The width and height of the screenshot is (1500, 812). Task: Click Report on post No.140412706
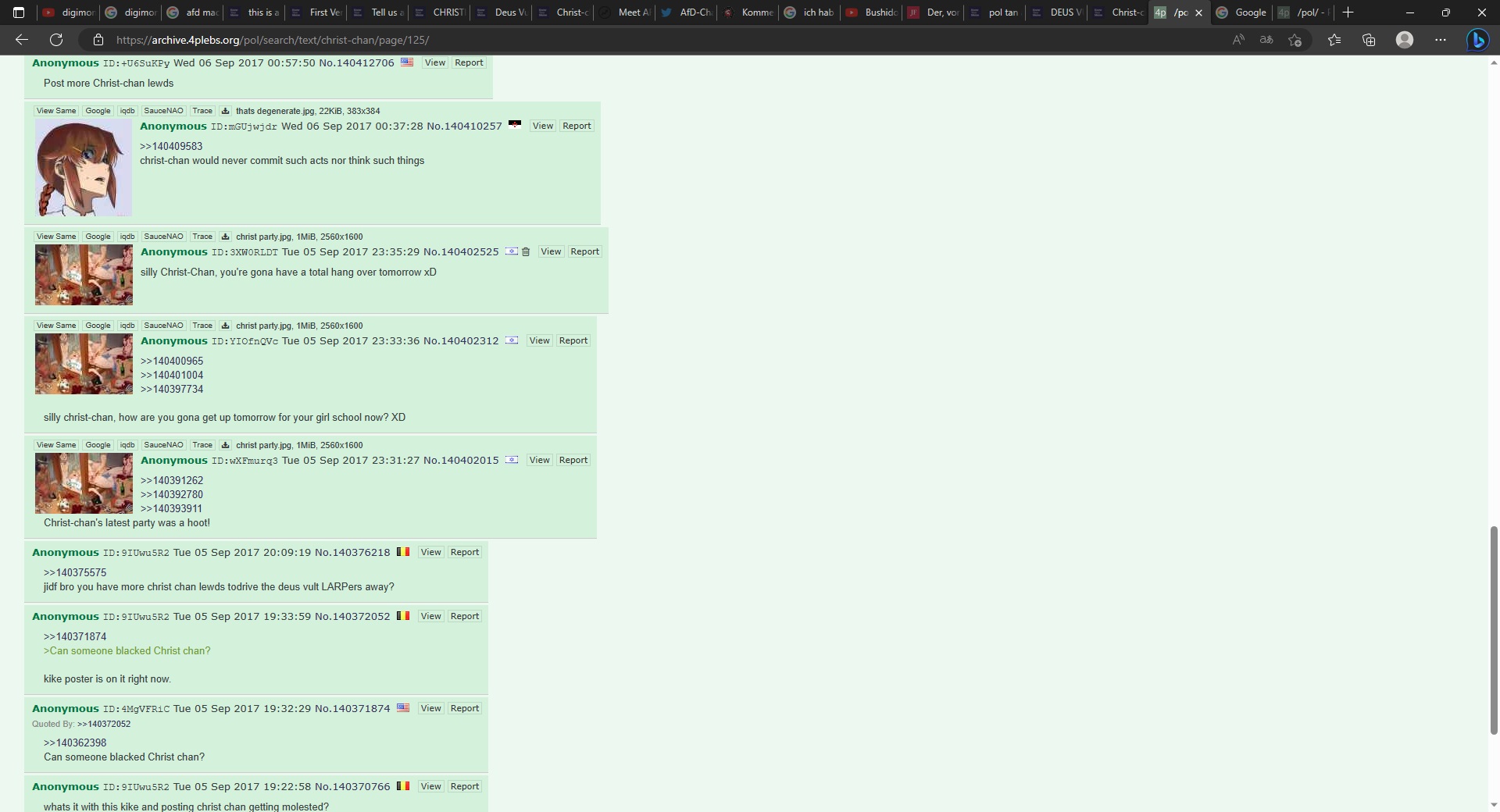469,62
